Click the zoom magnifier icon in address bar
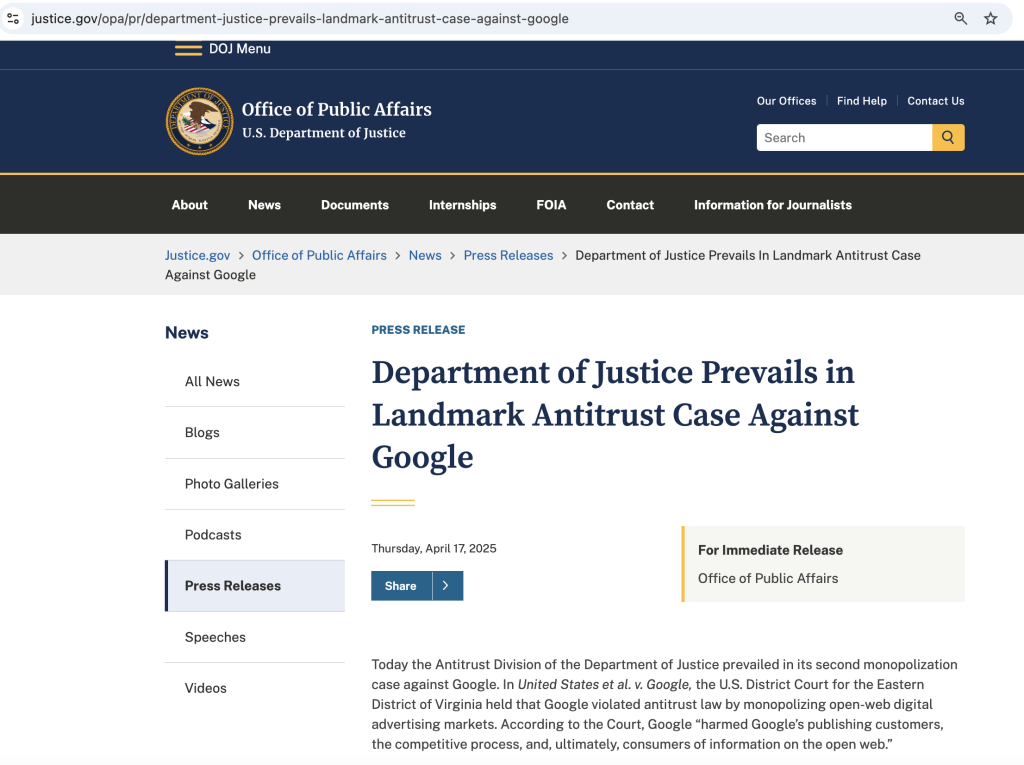Screen dimensions: 1024x765 coord(960,18)
